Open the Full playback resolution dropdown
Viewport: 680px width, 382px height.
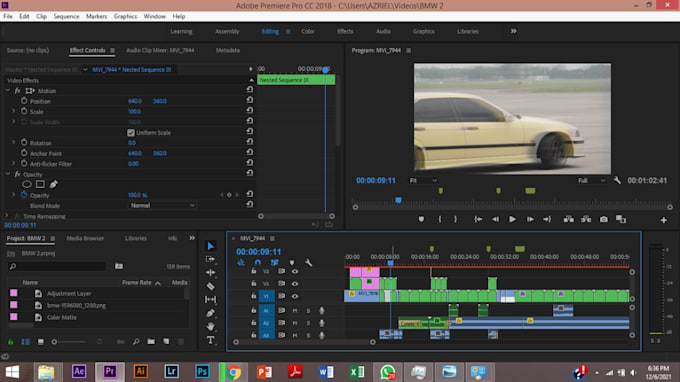pyautogui.click(x=591, y=180)
